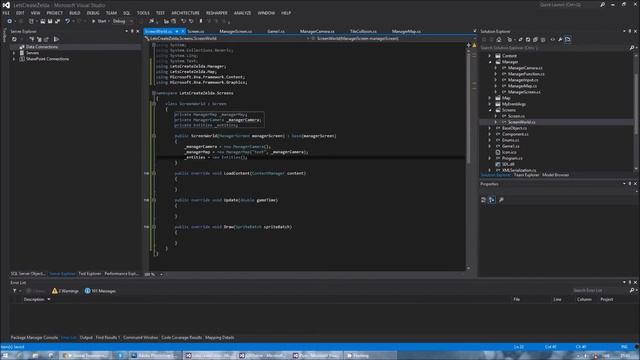Viewport: 640px width, 360px height.
Task: Close the ScreenWorld.cs editor tab
Action: pyautogui.click(x=183, y=31)
